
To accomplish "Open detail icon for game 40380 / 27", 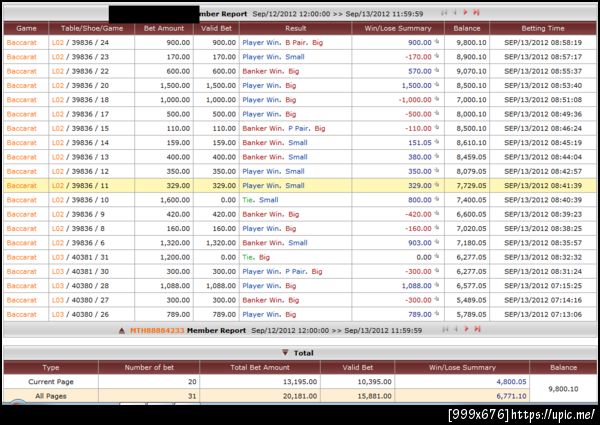I will 437,299.
